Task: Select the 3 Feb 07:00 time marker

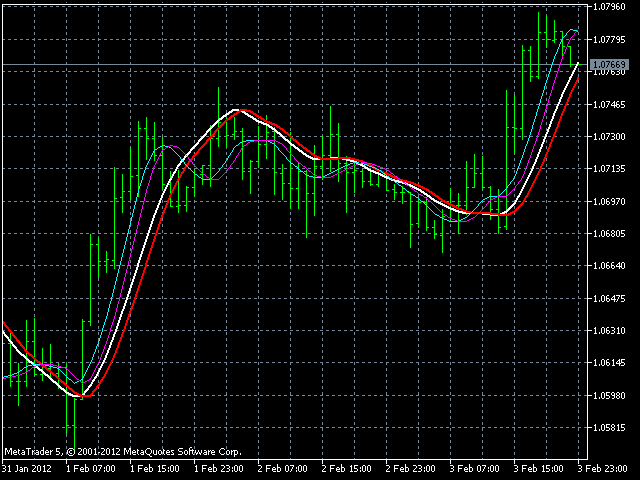Action: (476, 468)
